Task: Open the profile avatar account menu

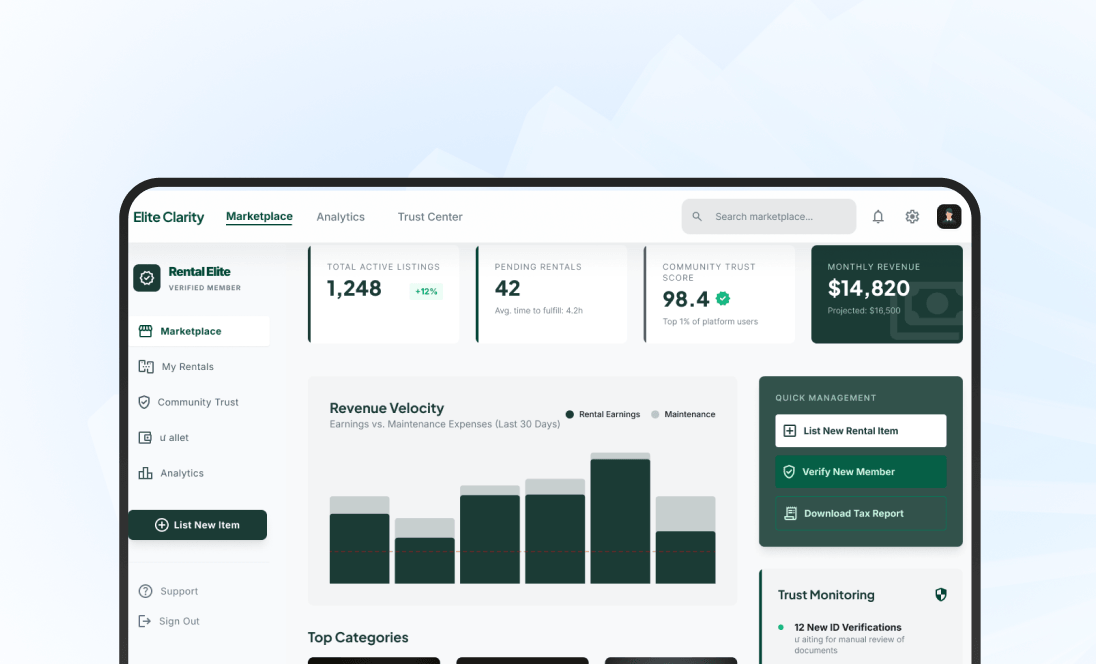Action: click(x=948, y=216)
